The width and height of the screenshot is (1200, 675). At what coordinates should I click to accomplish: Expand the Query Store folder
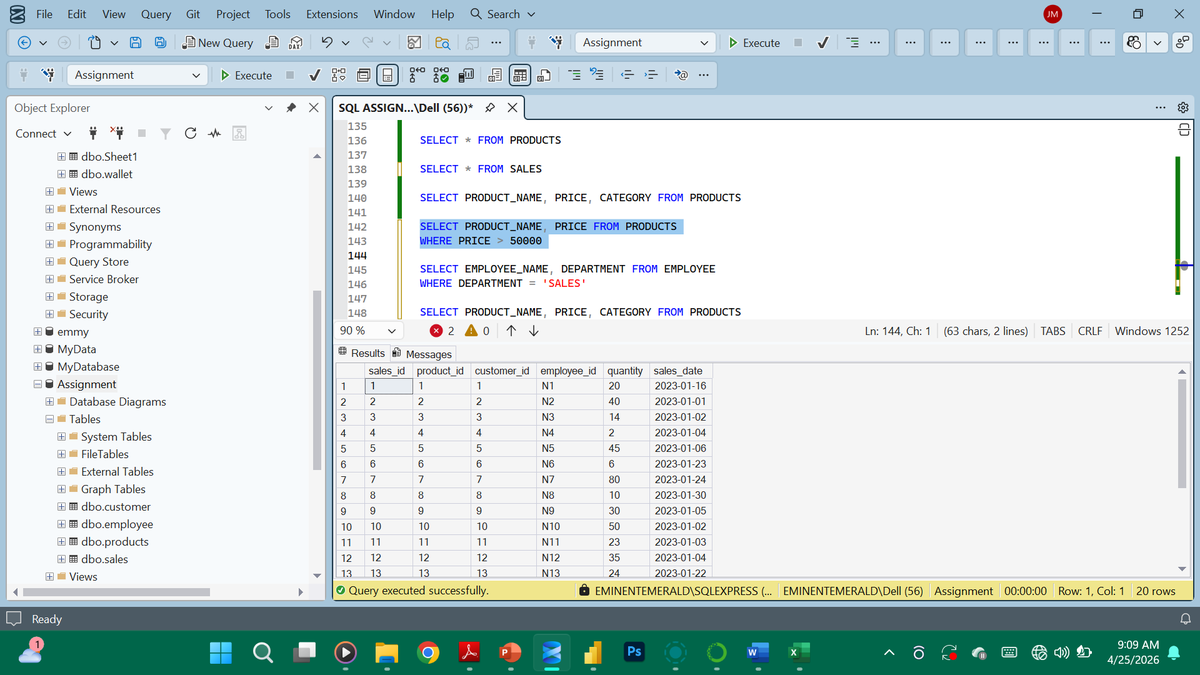(x=50, y=262)
